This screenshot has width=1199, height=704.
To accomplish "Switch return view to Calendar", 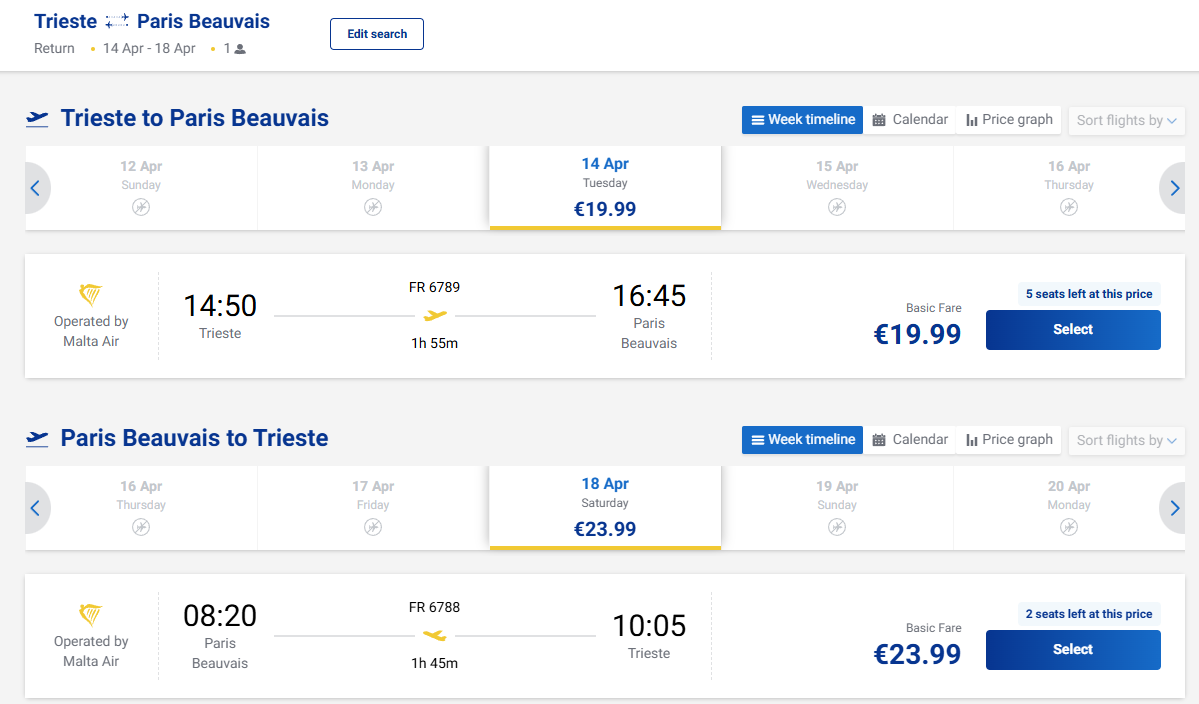I will click(x=910, y=440).
